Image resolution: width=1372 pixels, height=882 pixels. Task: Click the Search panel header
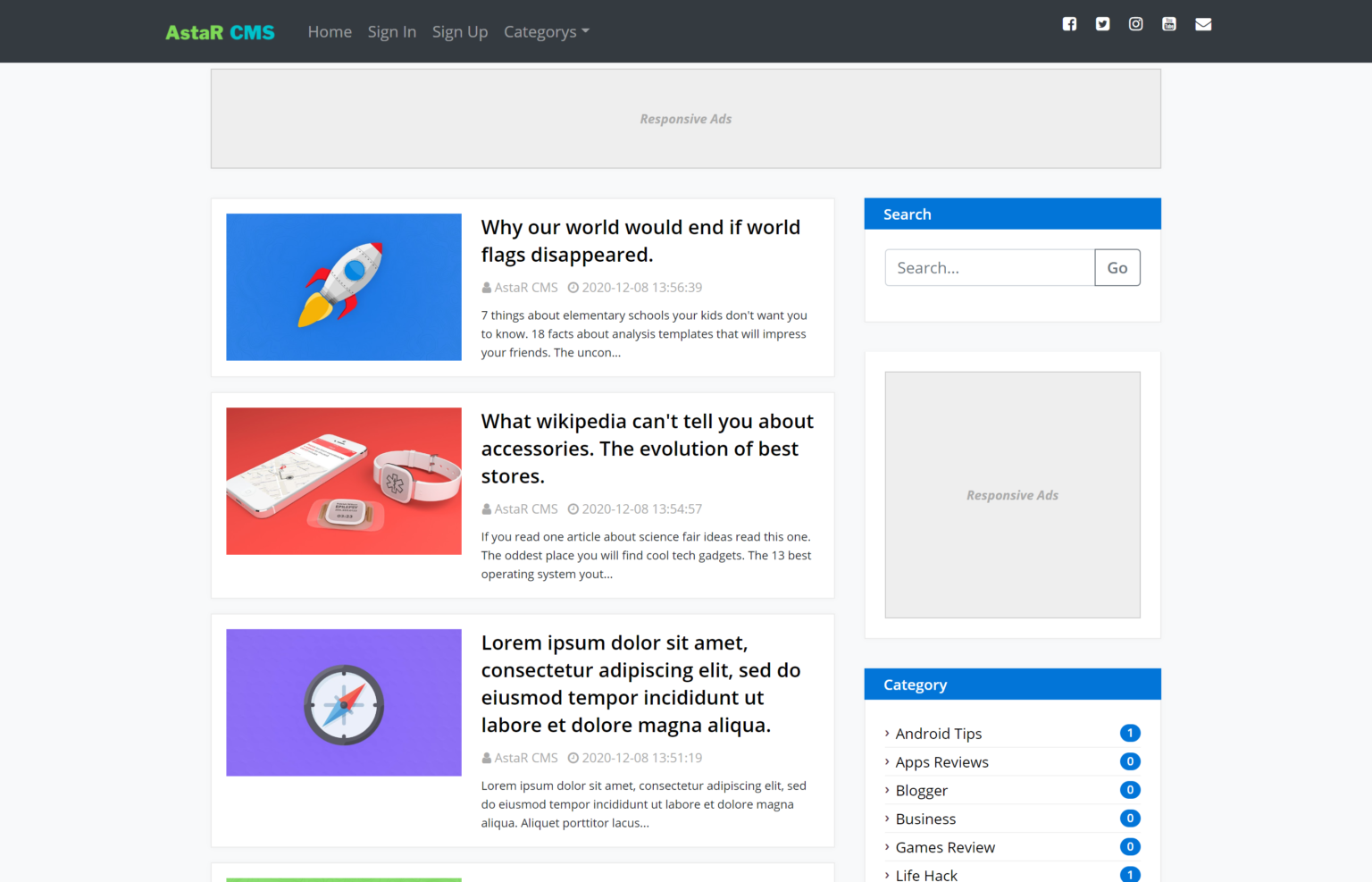pyautogui.click(x=1013, y=214)
